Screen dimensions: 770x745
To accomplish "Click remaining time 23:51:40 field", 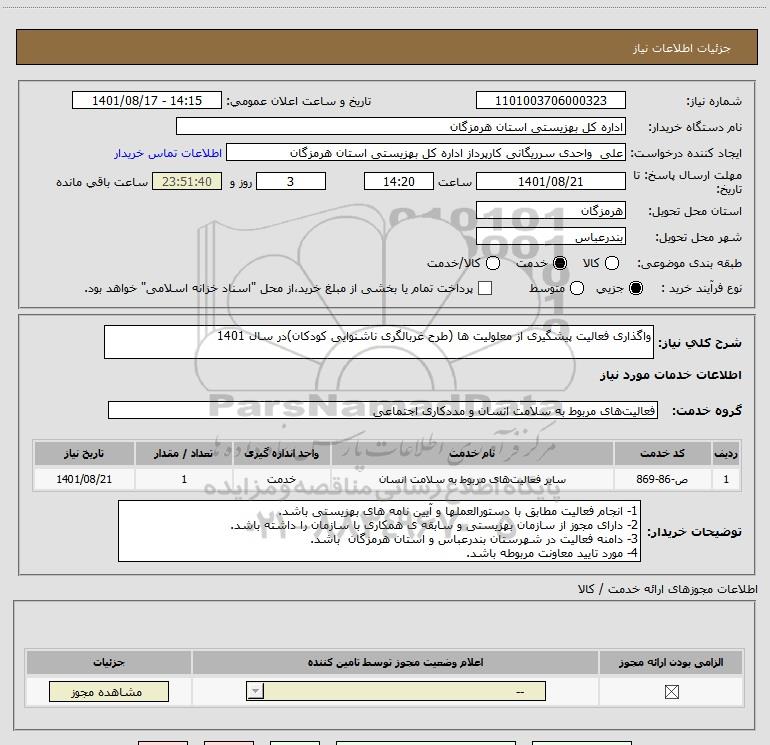I will click(187, 181).
